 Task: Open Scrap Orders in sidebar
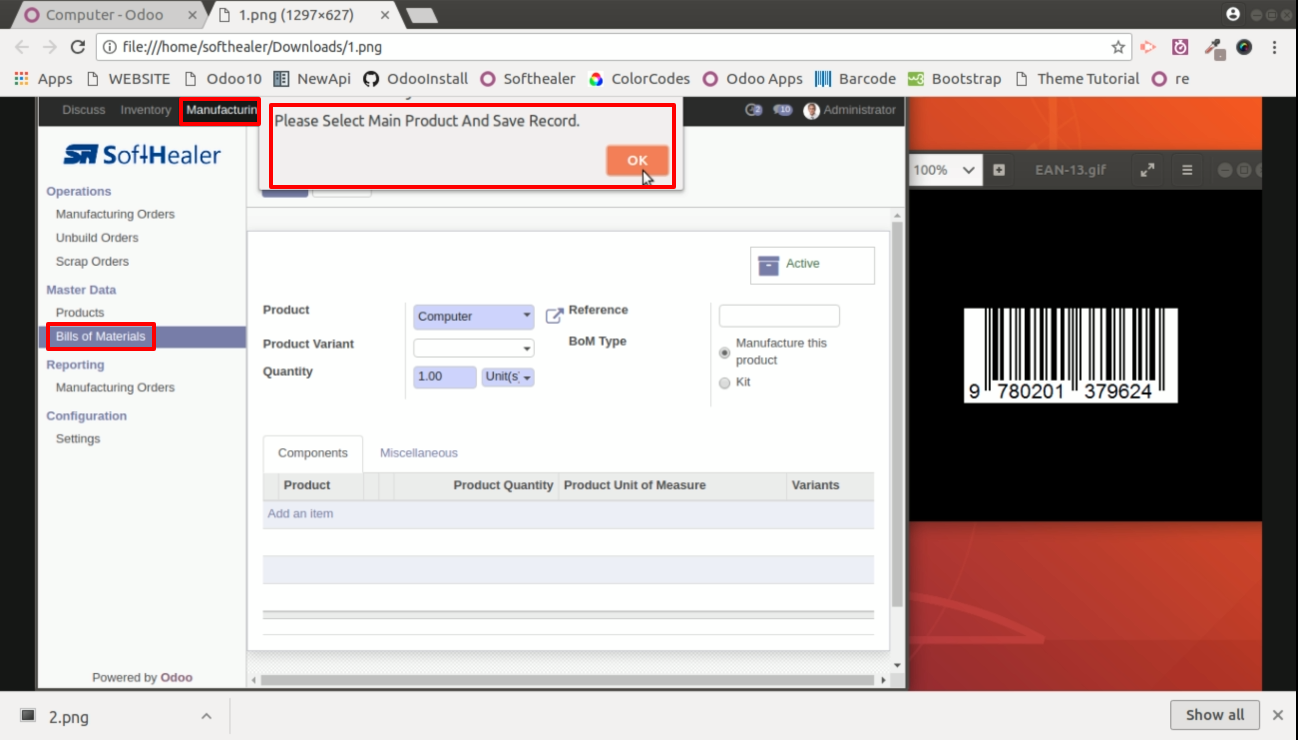pos(92,262)
